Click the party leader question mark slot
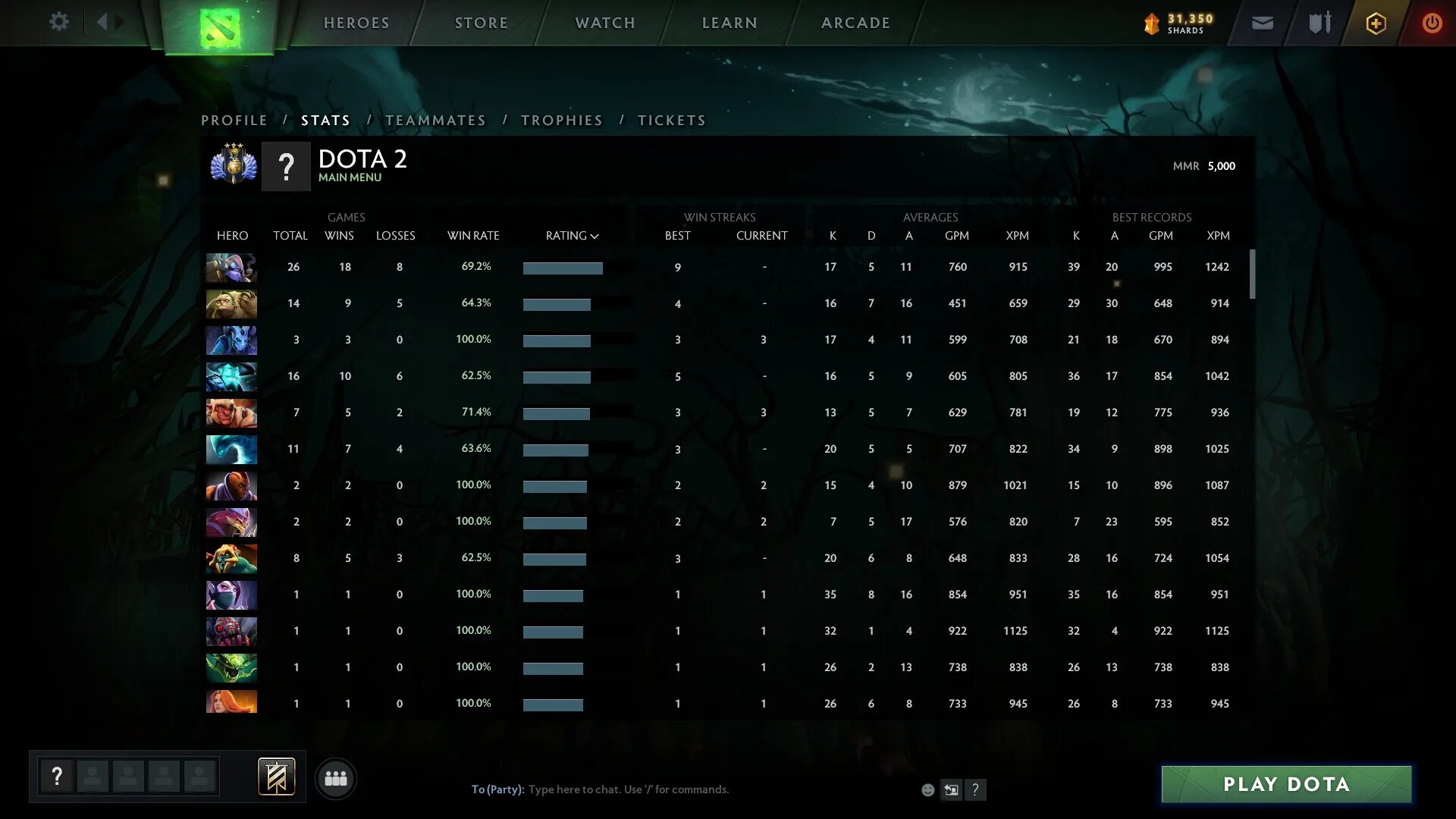This screenshot has width=1456, height=819. click(x=57, y=777)
